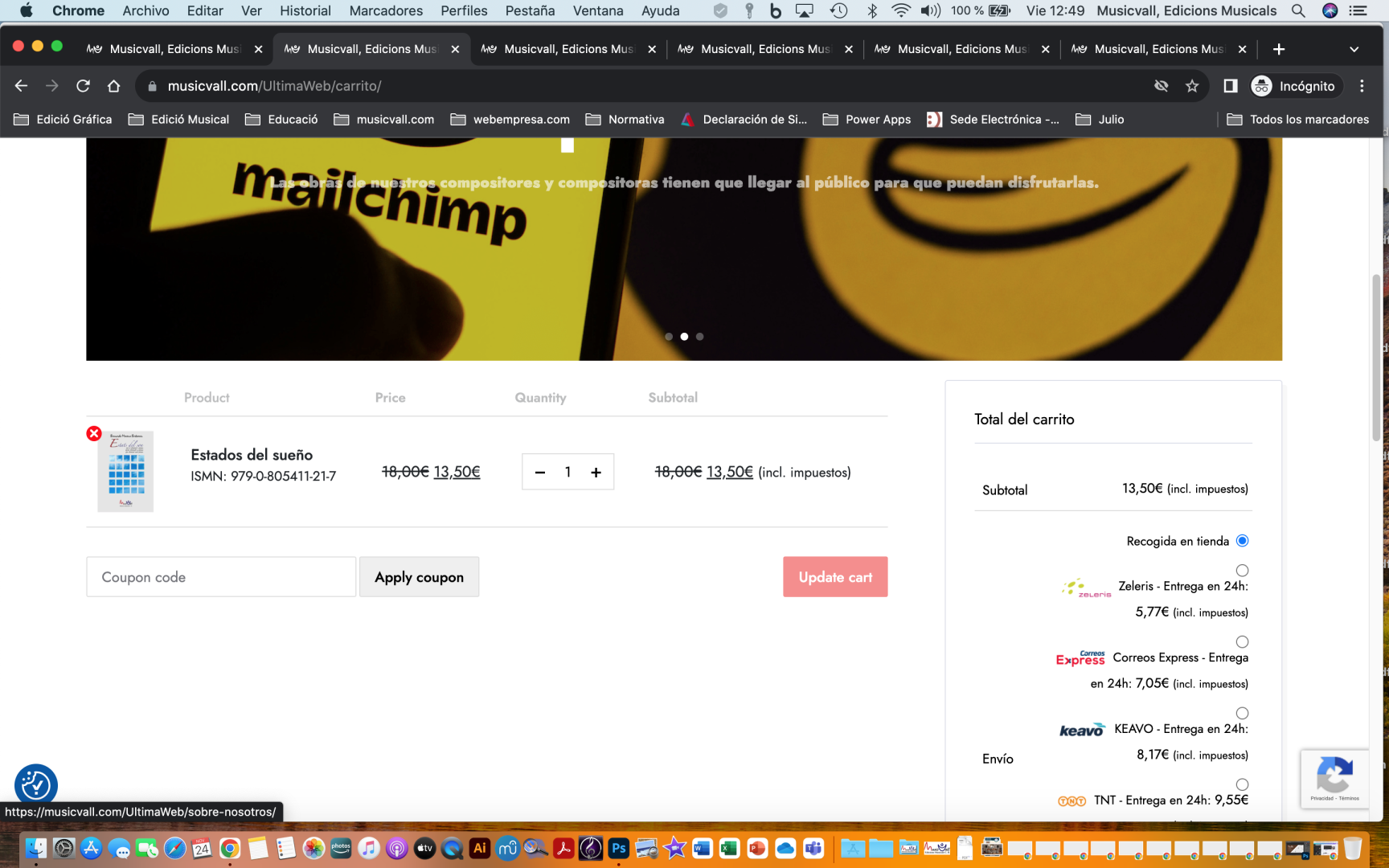This screenshot has height=868, width=1389.
Task: Open Spotlight search in menu bar
Action: [1298, 10]
